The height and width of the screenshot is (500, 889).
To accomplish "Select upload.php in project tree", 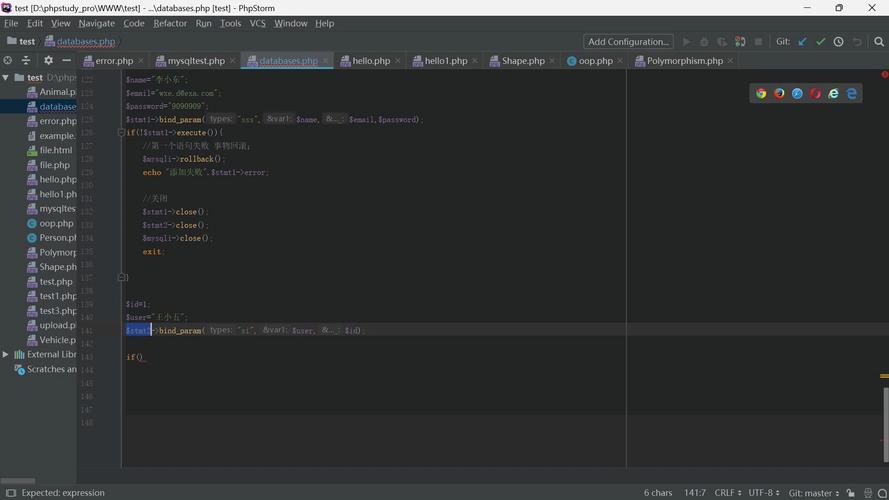I will pos(51,325).
